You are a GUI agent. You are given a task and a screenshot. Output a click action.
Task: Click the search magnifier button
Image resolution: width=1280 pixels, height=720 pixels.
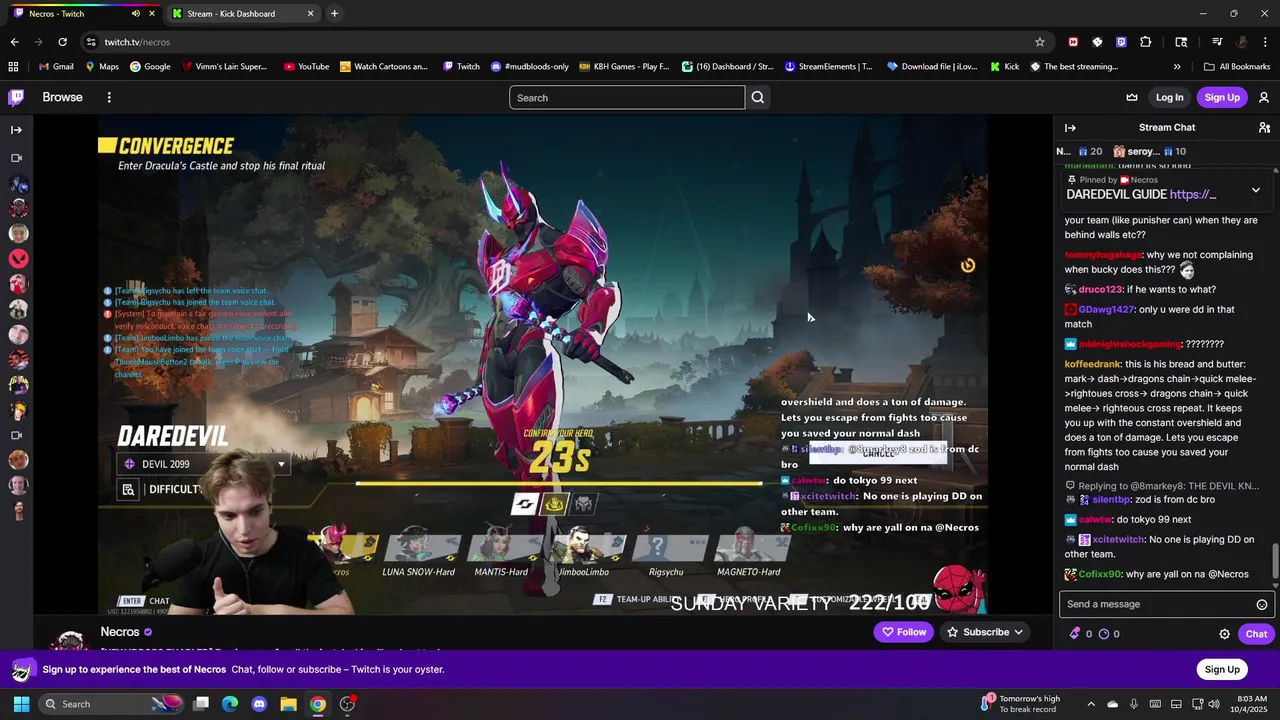click(758, 97)
